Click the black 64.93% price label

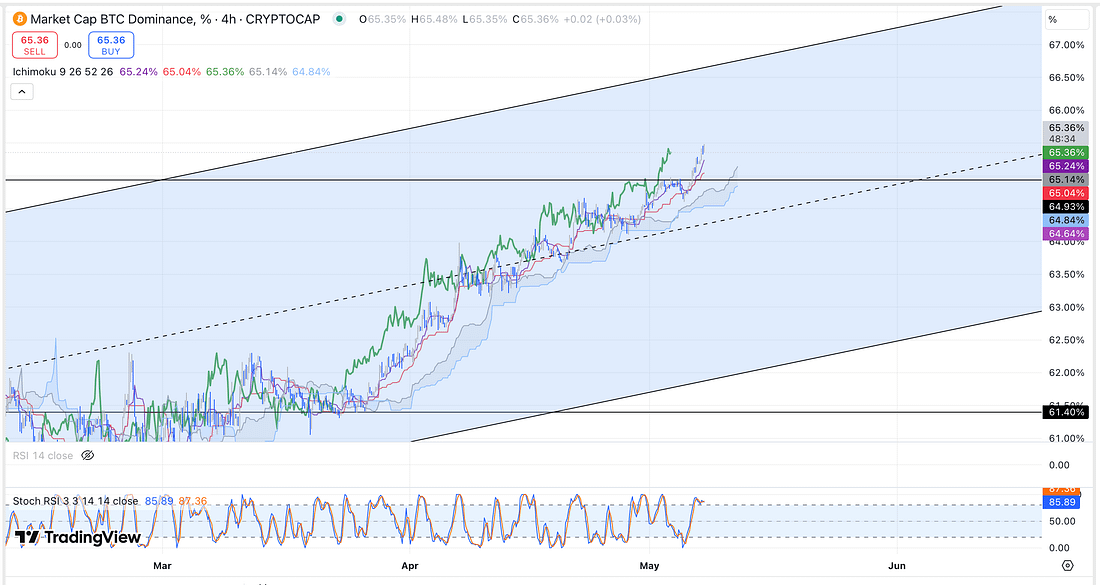pos(1065,206)
